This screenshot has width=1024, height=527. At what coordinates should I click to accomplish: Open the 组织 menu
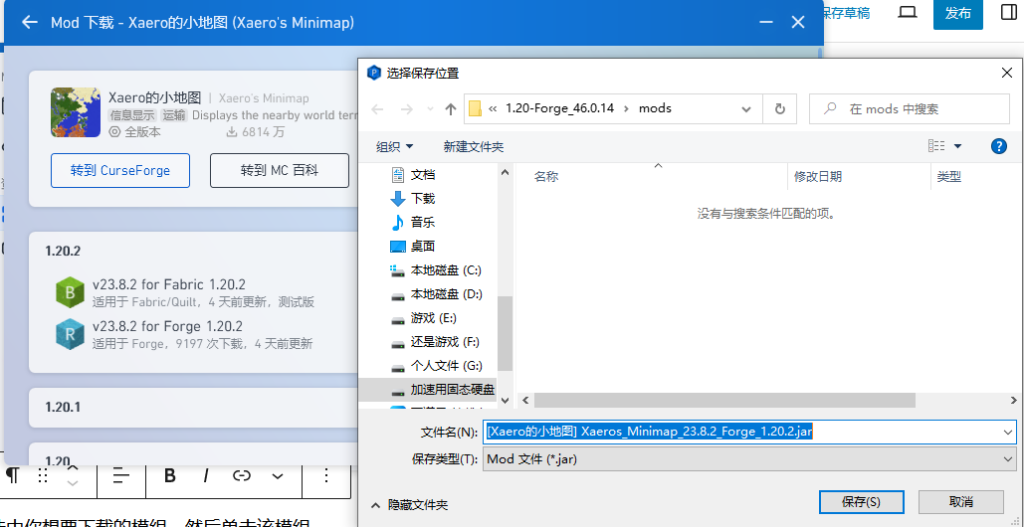click(x=394, y=147)
